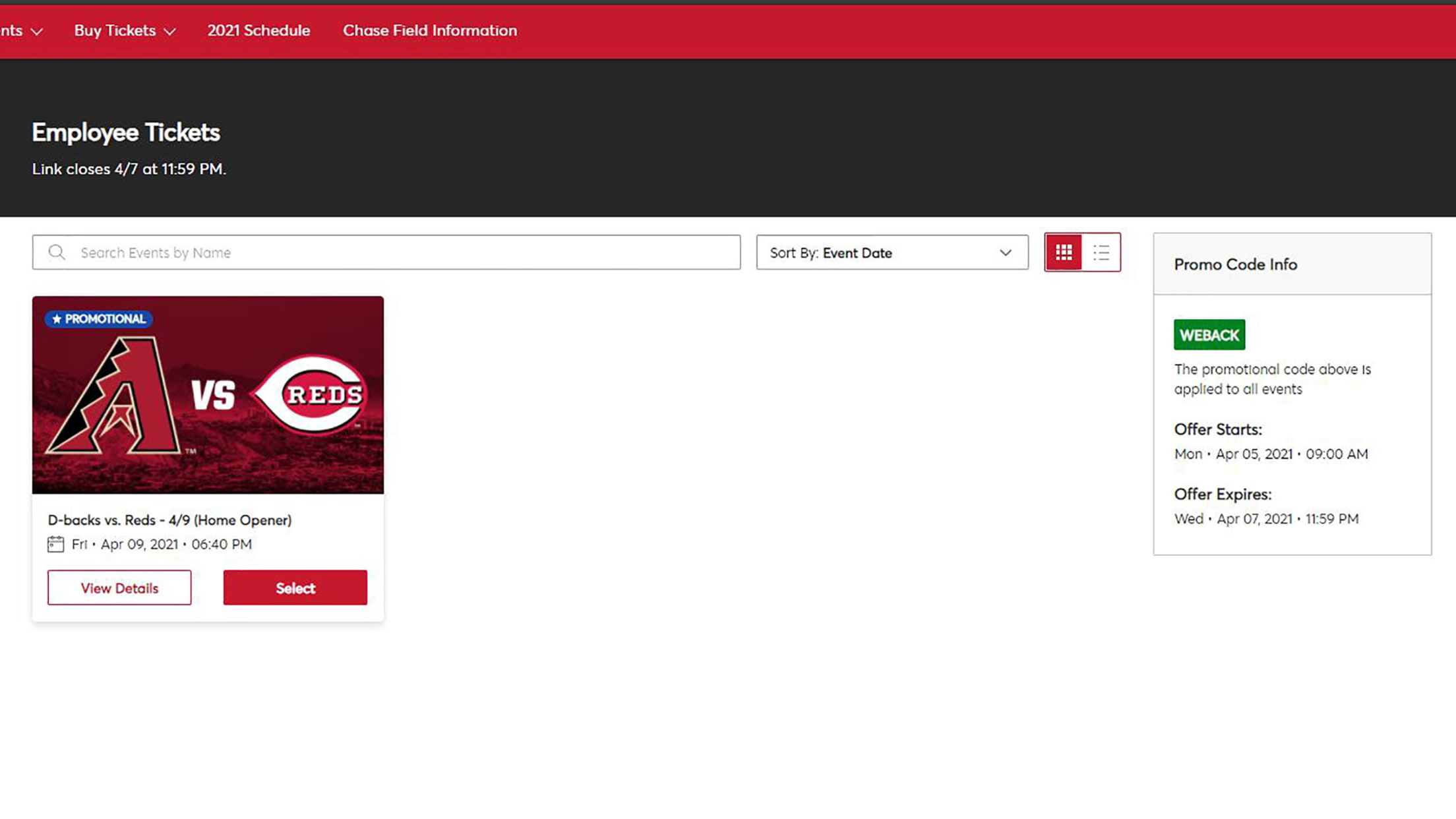Expand the Buy Tickets menu
Screen dimensions: 1456x819
click(x=125, y=30)
